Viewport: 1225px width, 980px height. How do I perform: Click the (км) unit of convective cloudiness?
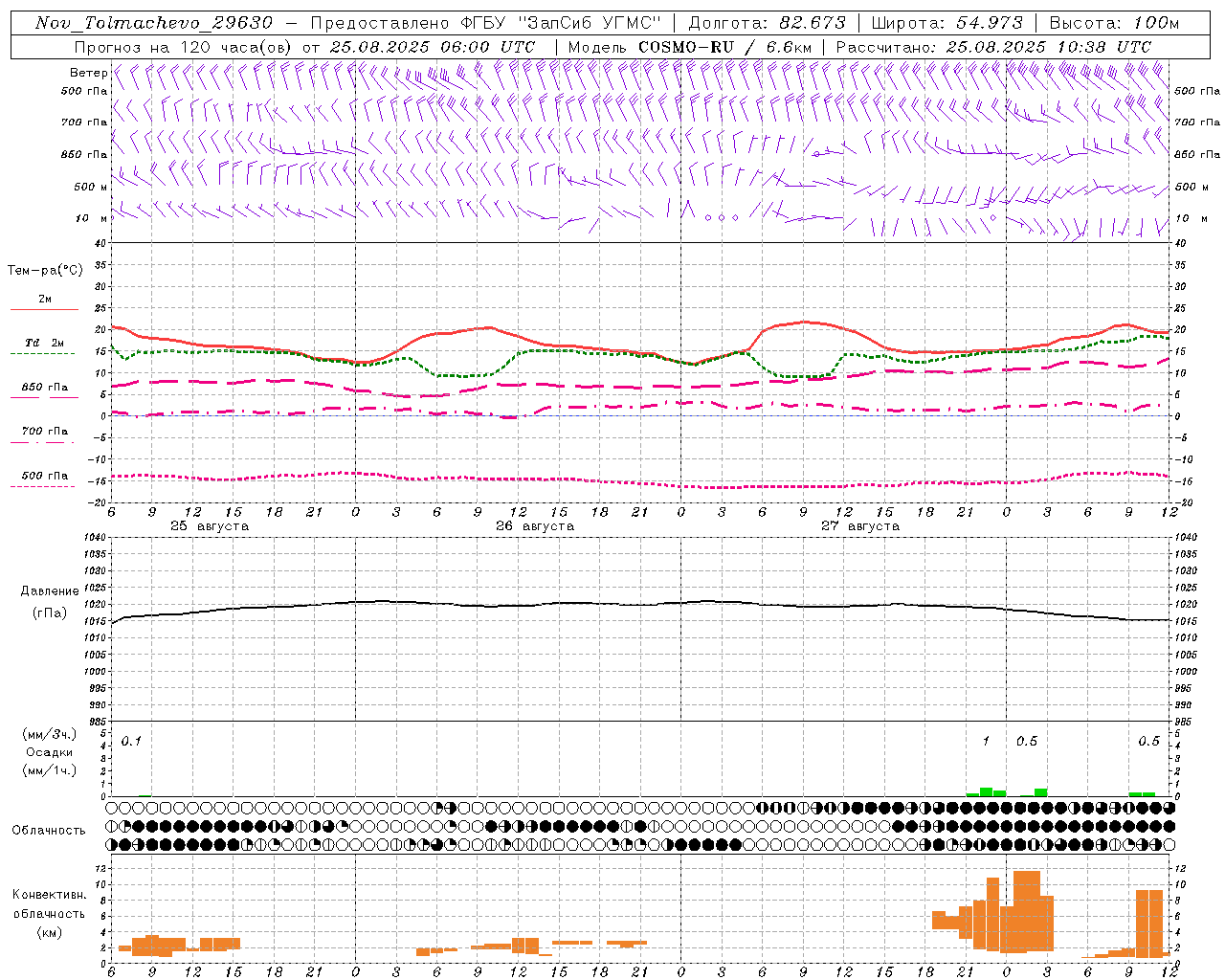(49, 932)
